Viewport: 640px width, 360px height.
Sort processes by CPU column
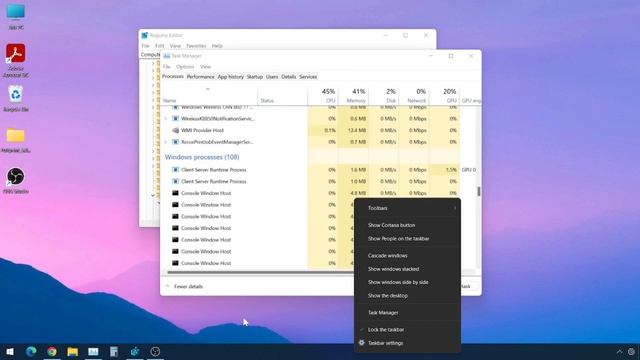click(323, 96)
